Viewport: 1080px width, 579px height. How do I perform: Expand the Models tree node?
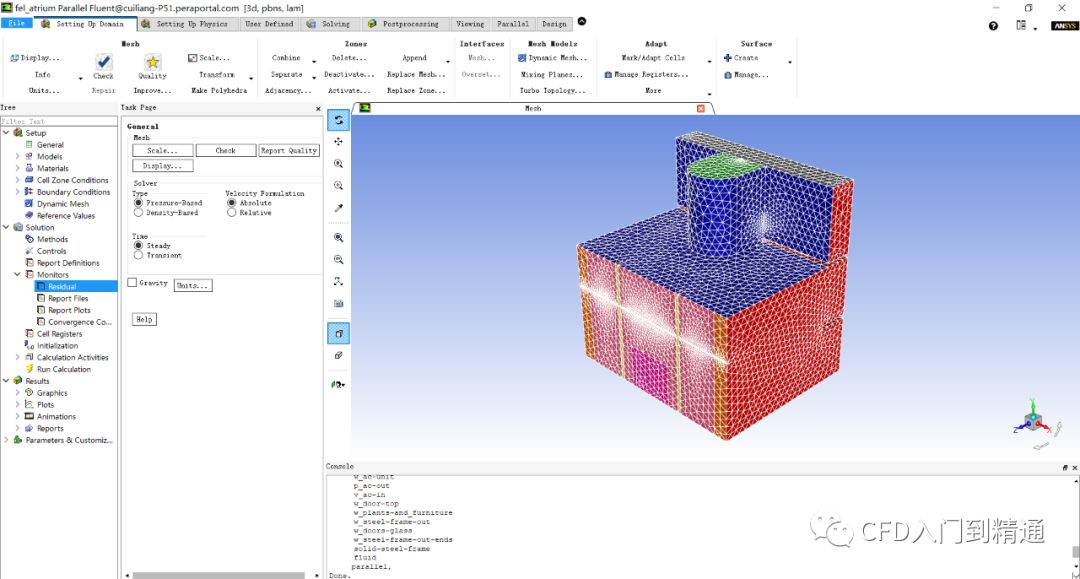point(17,156)
